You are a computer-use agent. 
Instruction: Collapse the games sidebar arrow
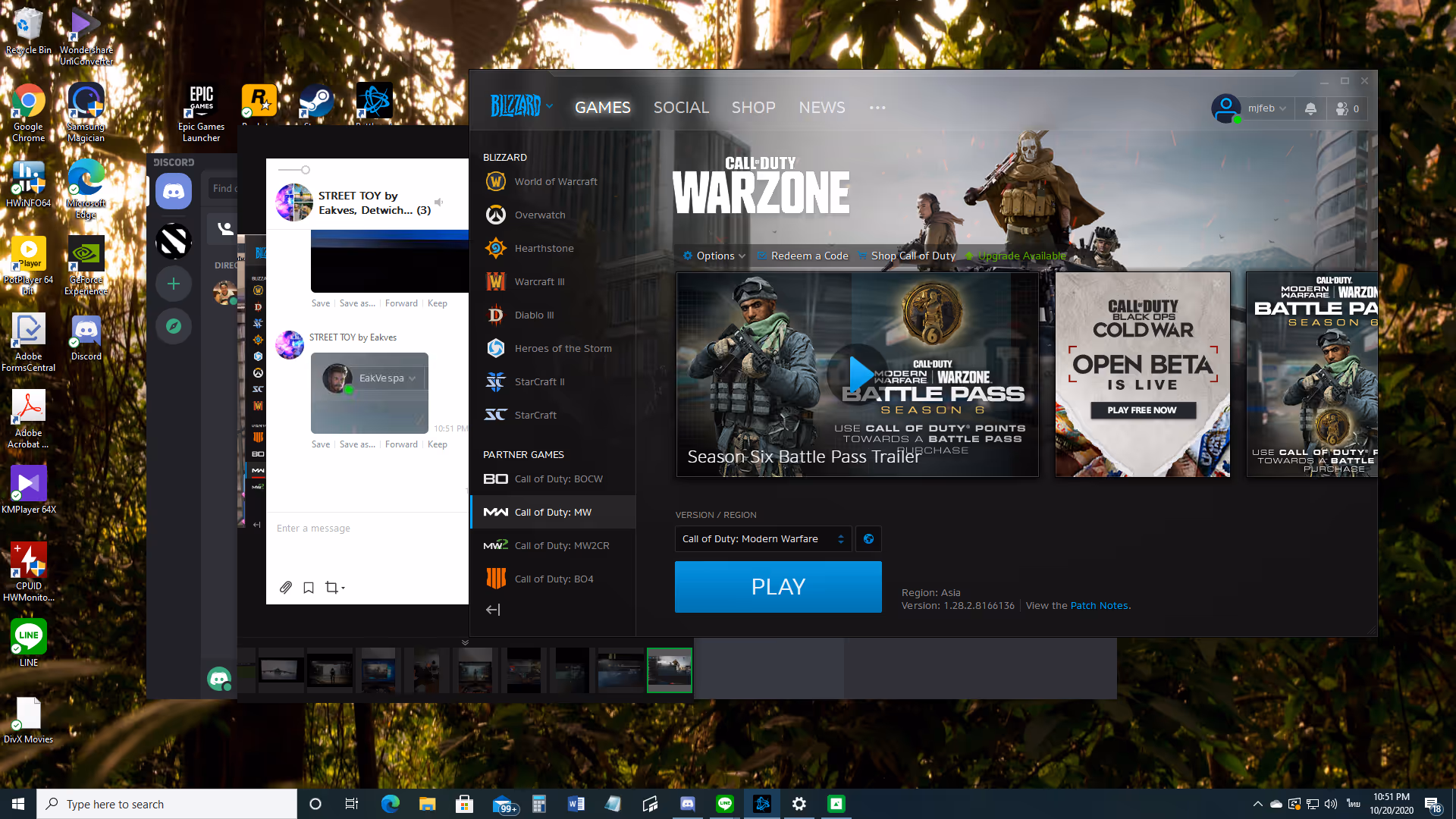click(x=493, y=610)
